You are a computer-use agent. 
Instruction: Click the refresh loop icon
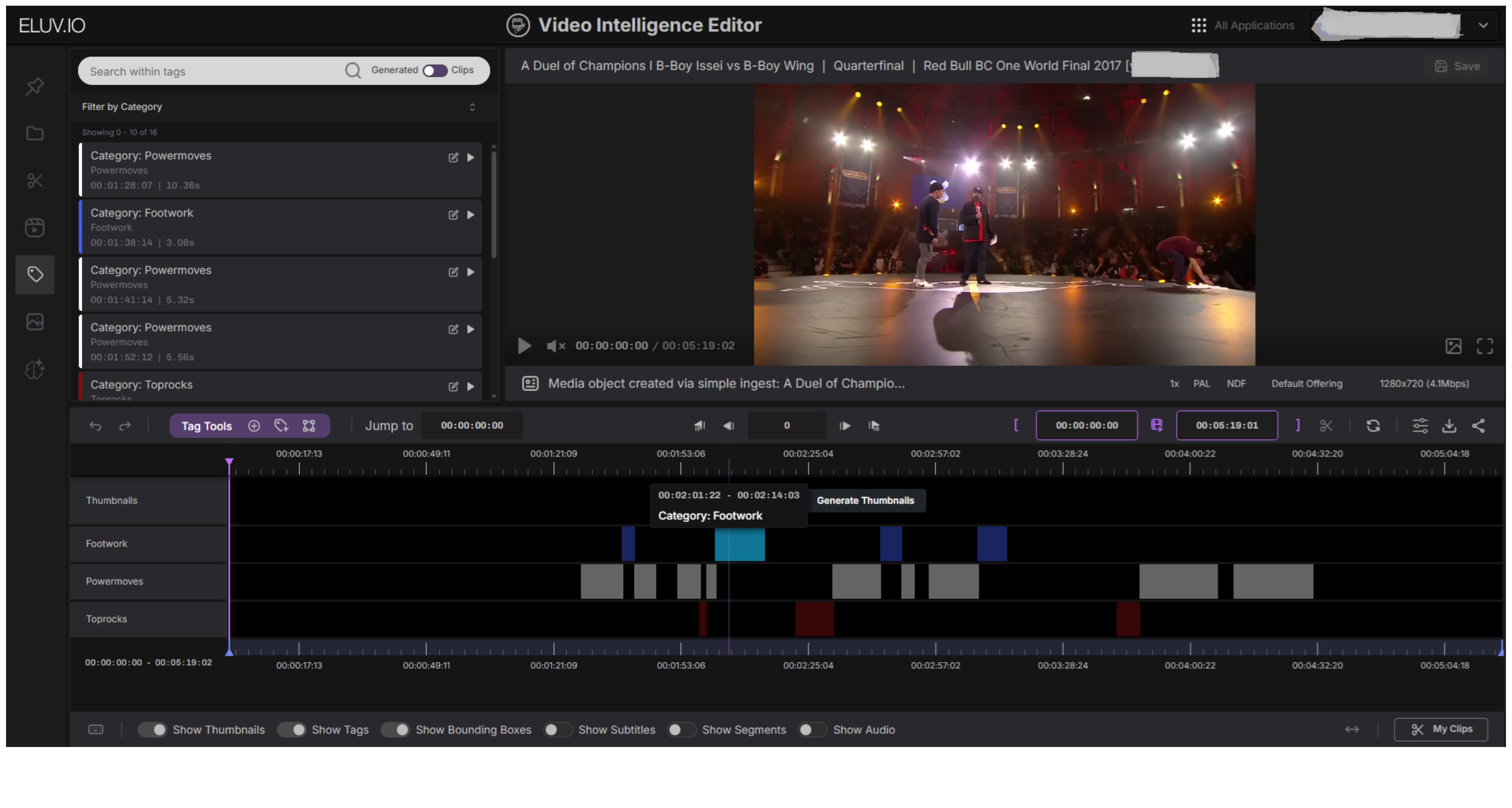click(1373, 426)
